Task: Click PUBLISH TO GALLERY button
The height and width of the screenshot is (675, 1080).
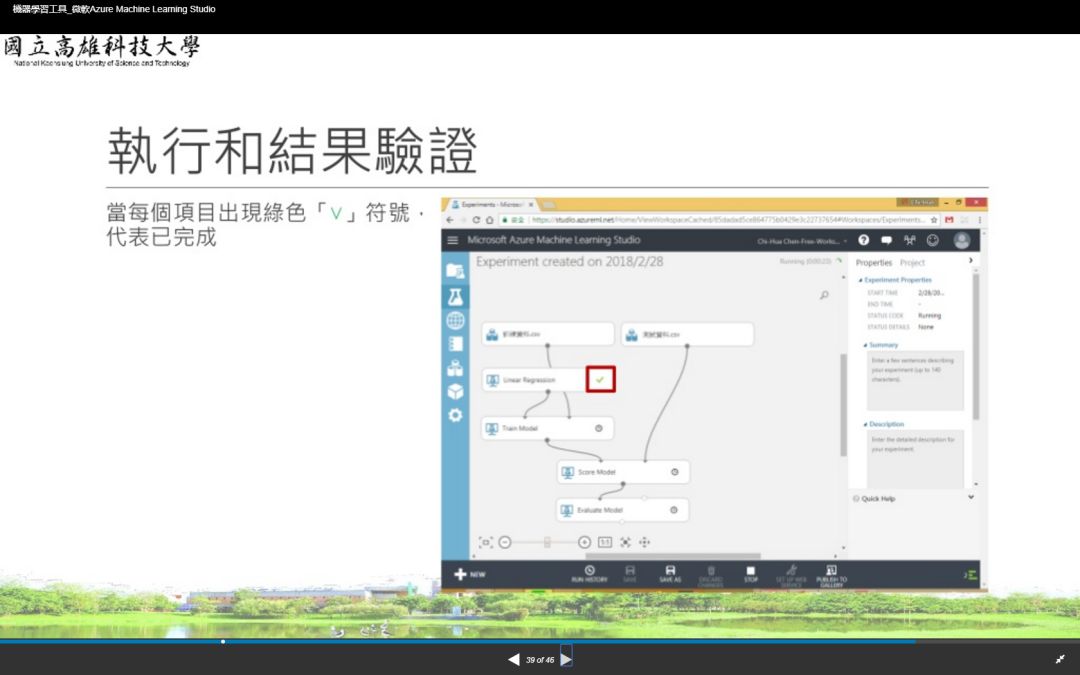Action: [x=831, y=575]
